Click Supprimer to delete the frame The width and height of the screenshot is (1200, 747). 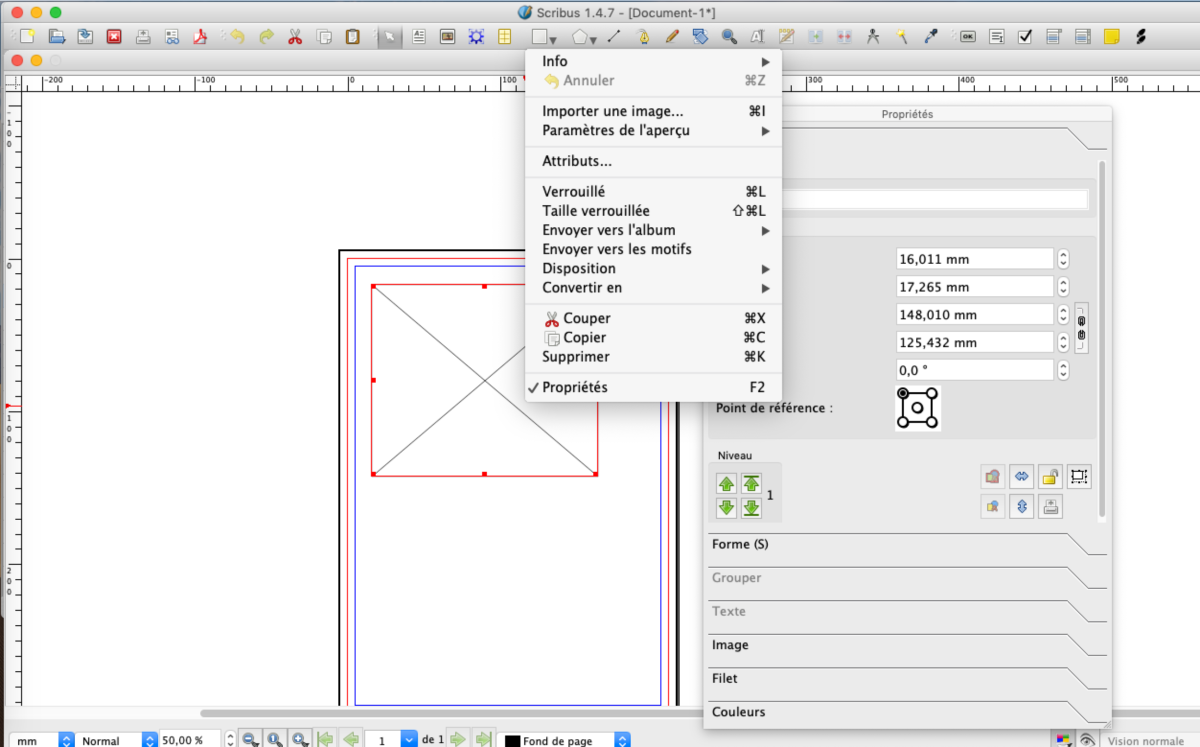point(575,357)
